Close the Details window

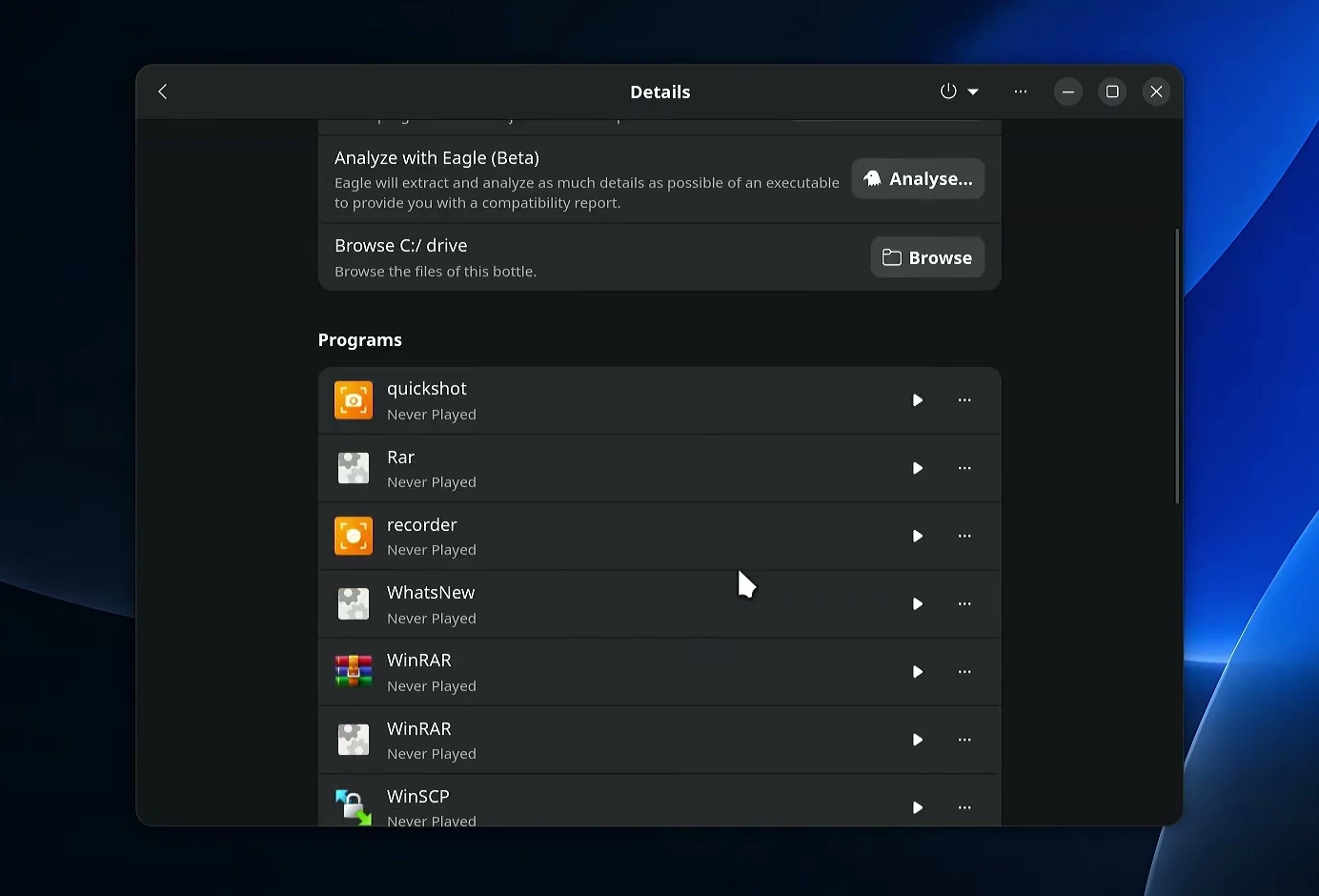(1156, 92)
